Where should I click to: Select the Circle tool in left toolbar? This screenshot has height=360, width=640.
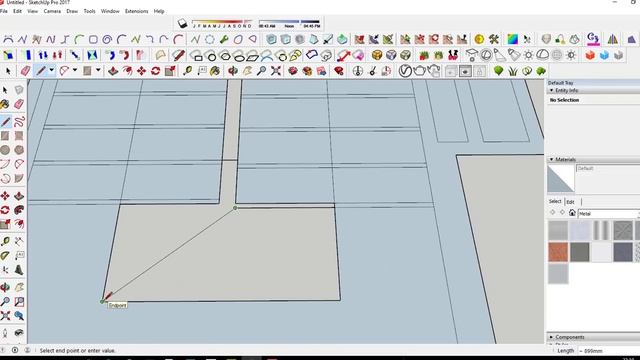click(5, 150)
